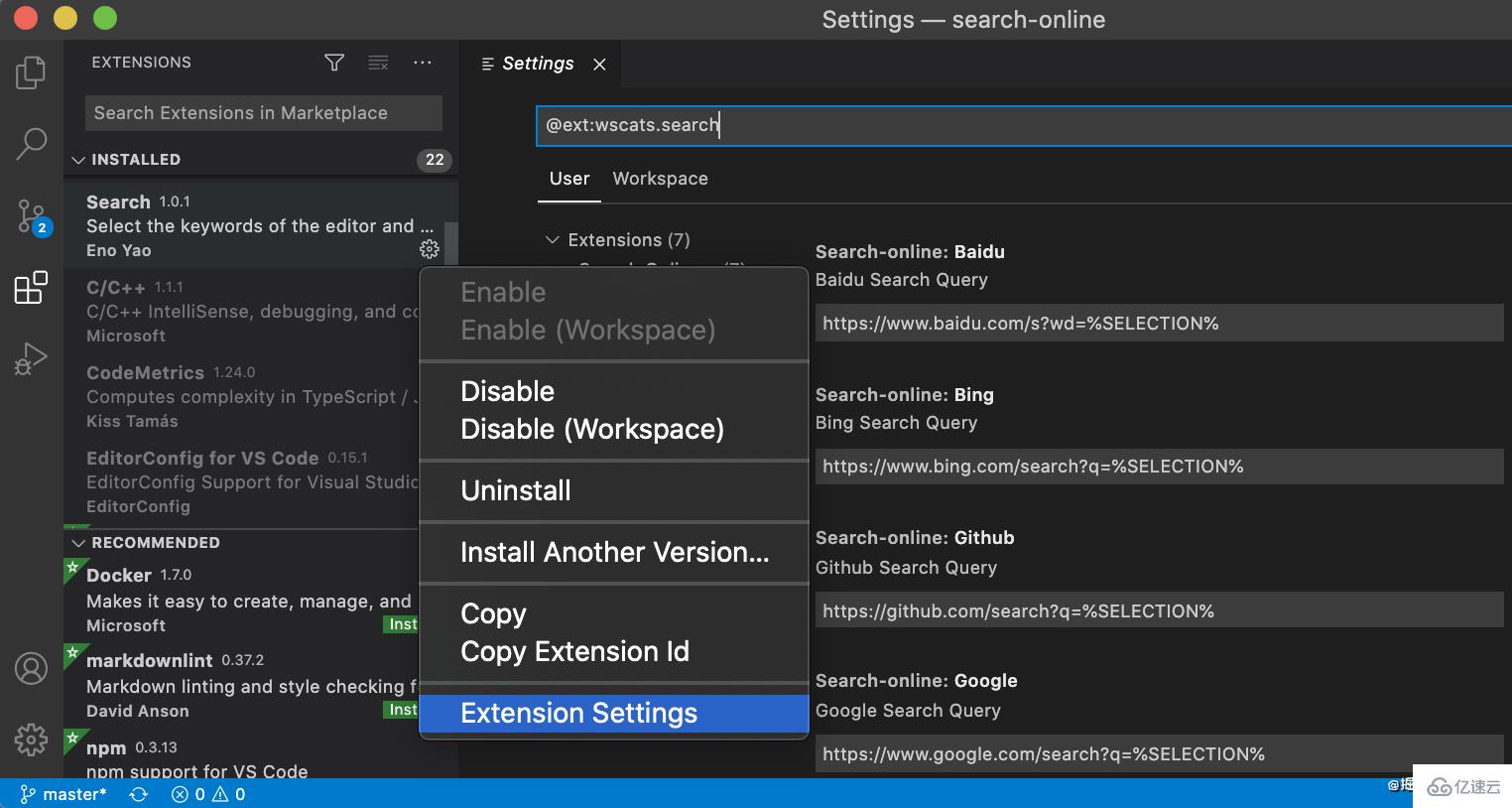Click the Baidu search query URL field
The height and width of the screenshot is (808, 1512).
(1159, 324)
